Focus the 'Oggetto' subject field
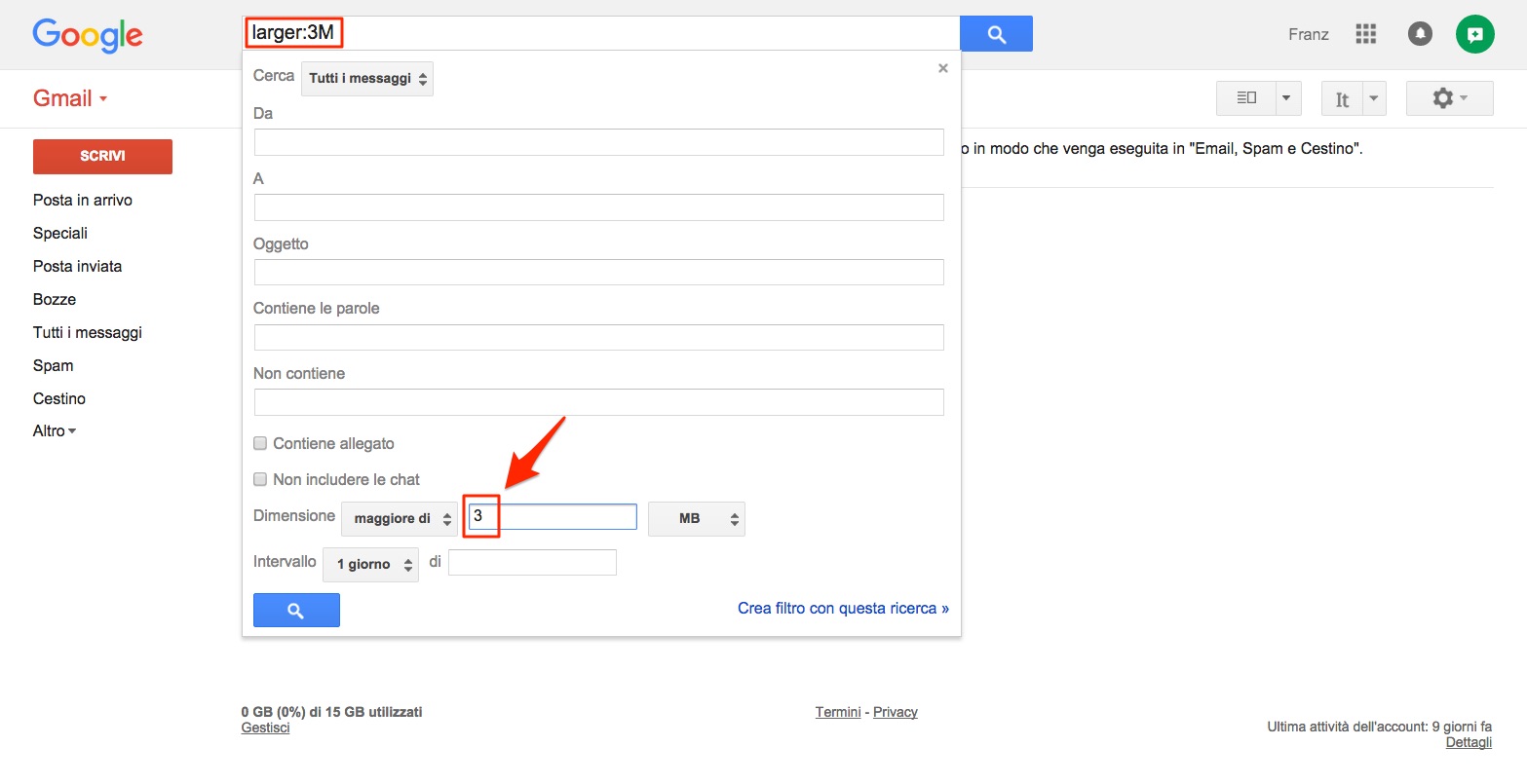Image resolution: width=1527 pixels, height=784 pixels. coord(599,272)
